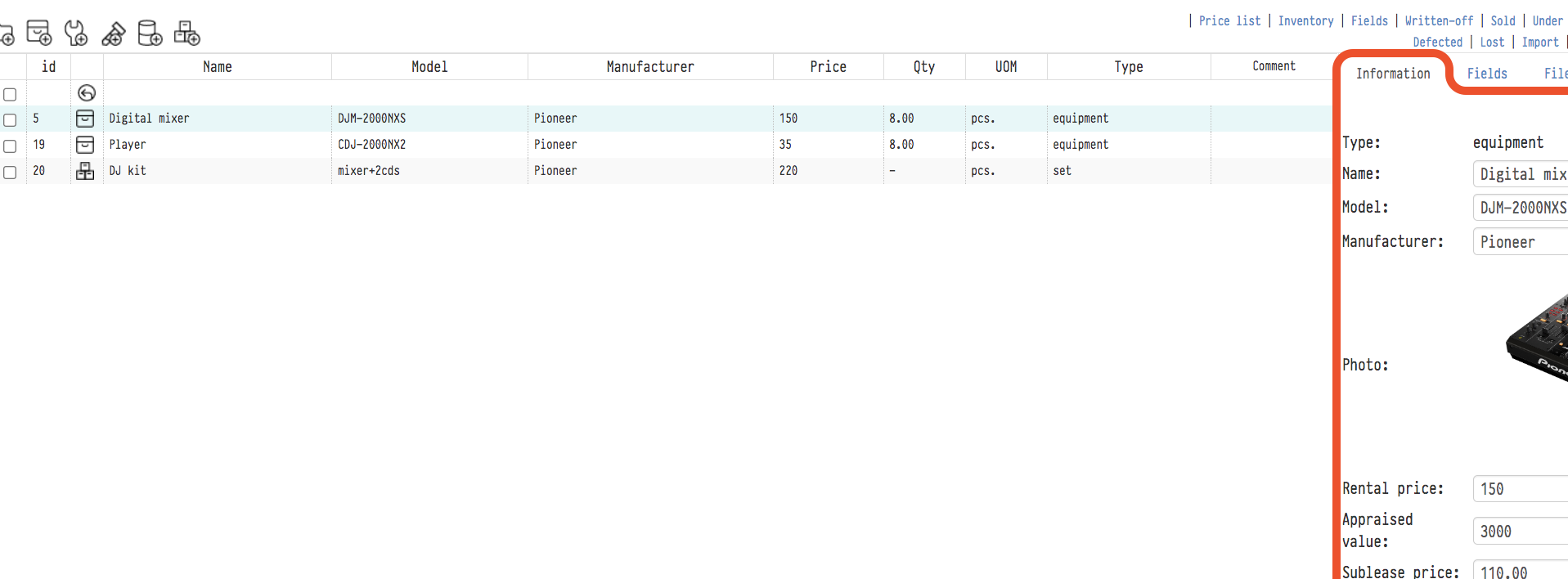Image resolution: width=1568 pixels, height=579 pixels.
Task: Click the Rental price input field
Action: click(x=1520, y=489)
